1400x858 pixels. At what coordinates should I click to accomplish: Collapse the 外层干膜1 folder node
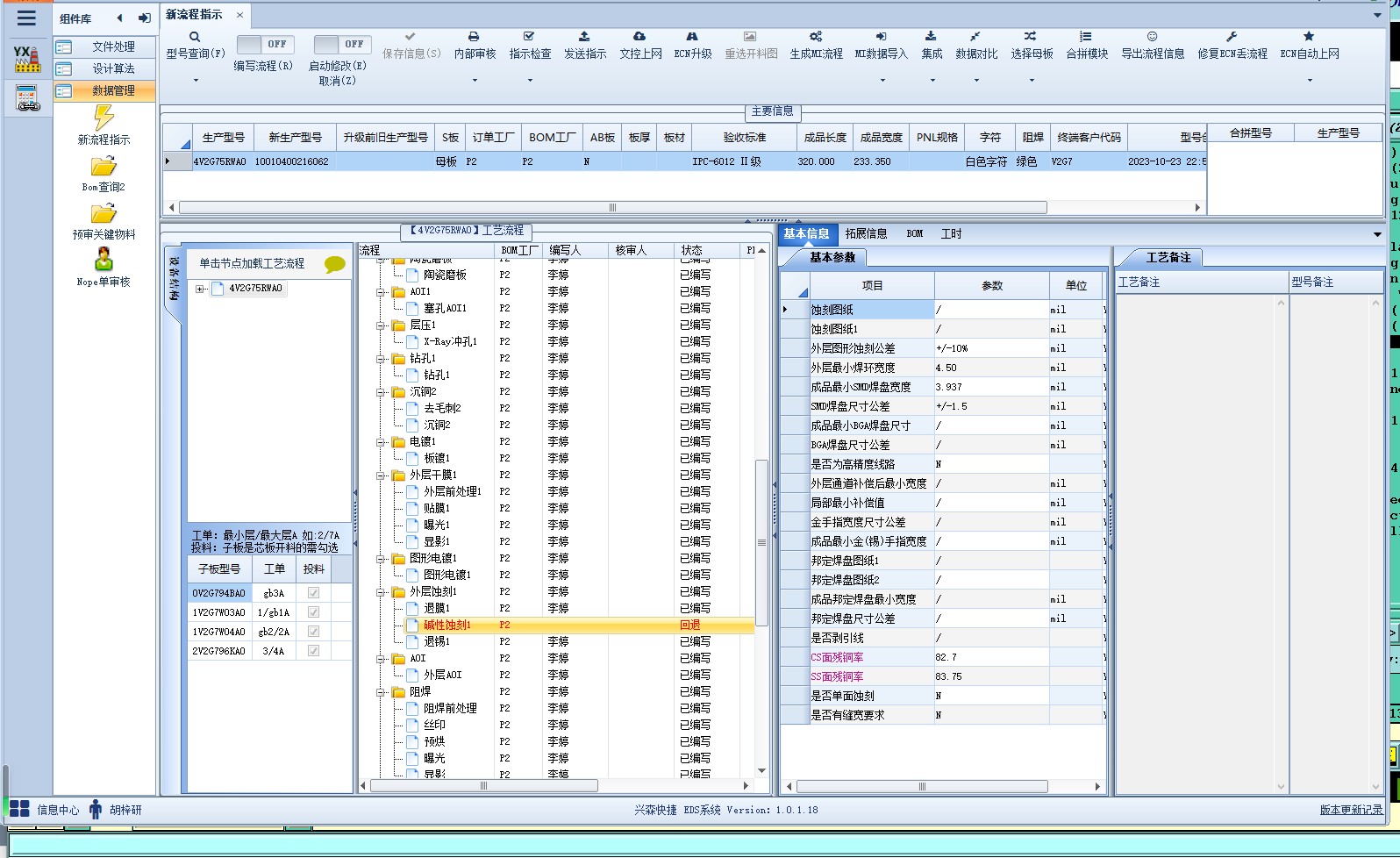click(x=382, y=475)
